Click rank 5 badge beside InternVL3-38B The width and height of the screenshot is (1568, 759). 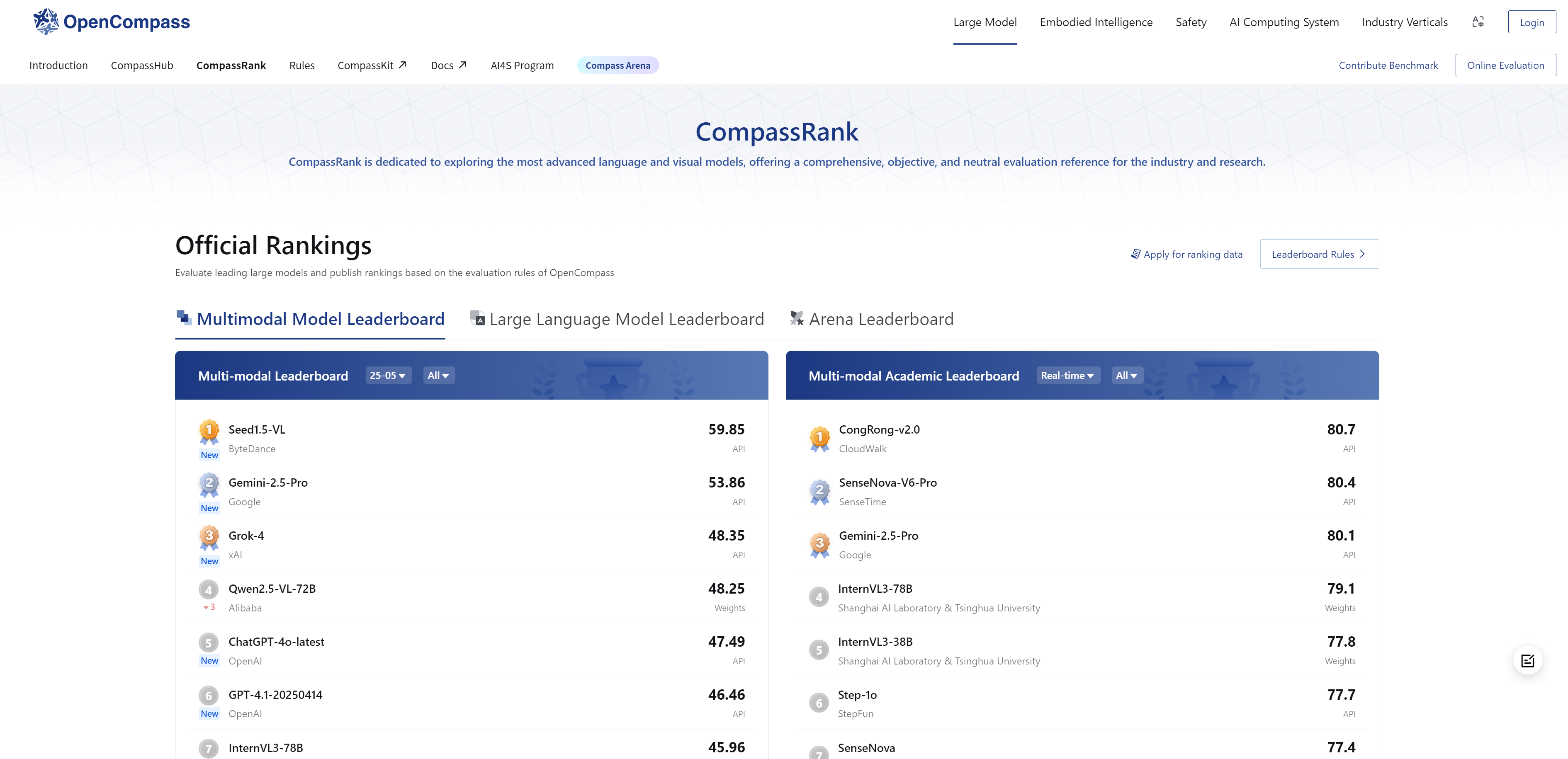(x=819, y=650)
